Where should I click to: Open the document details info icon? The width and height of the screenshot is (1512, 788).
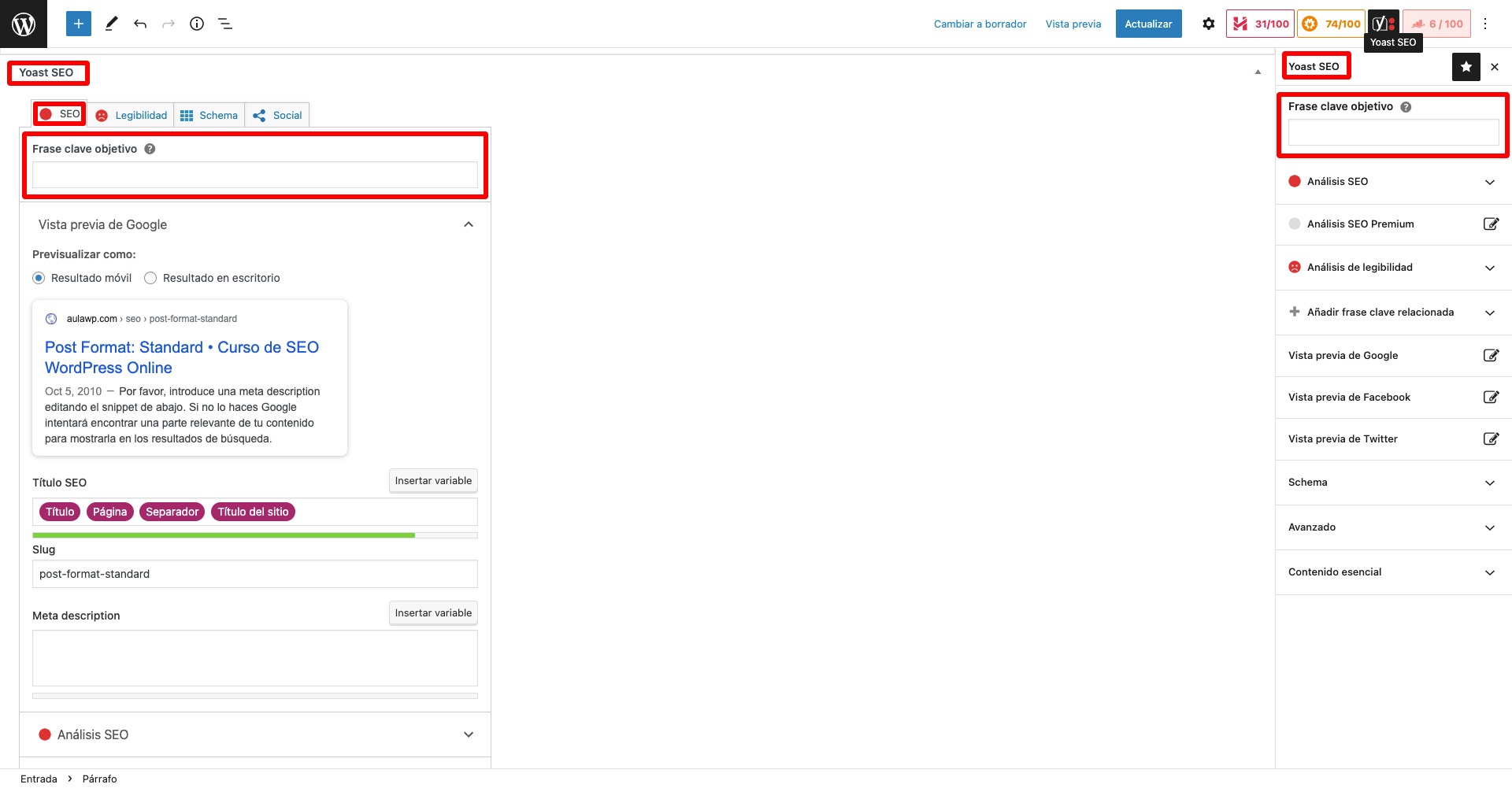coord(197,24)
